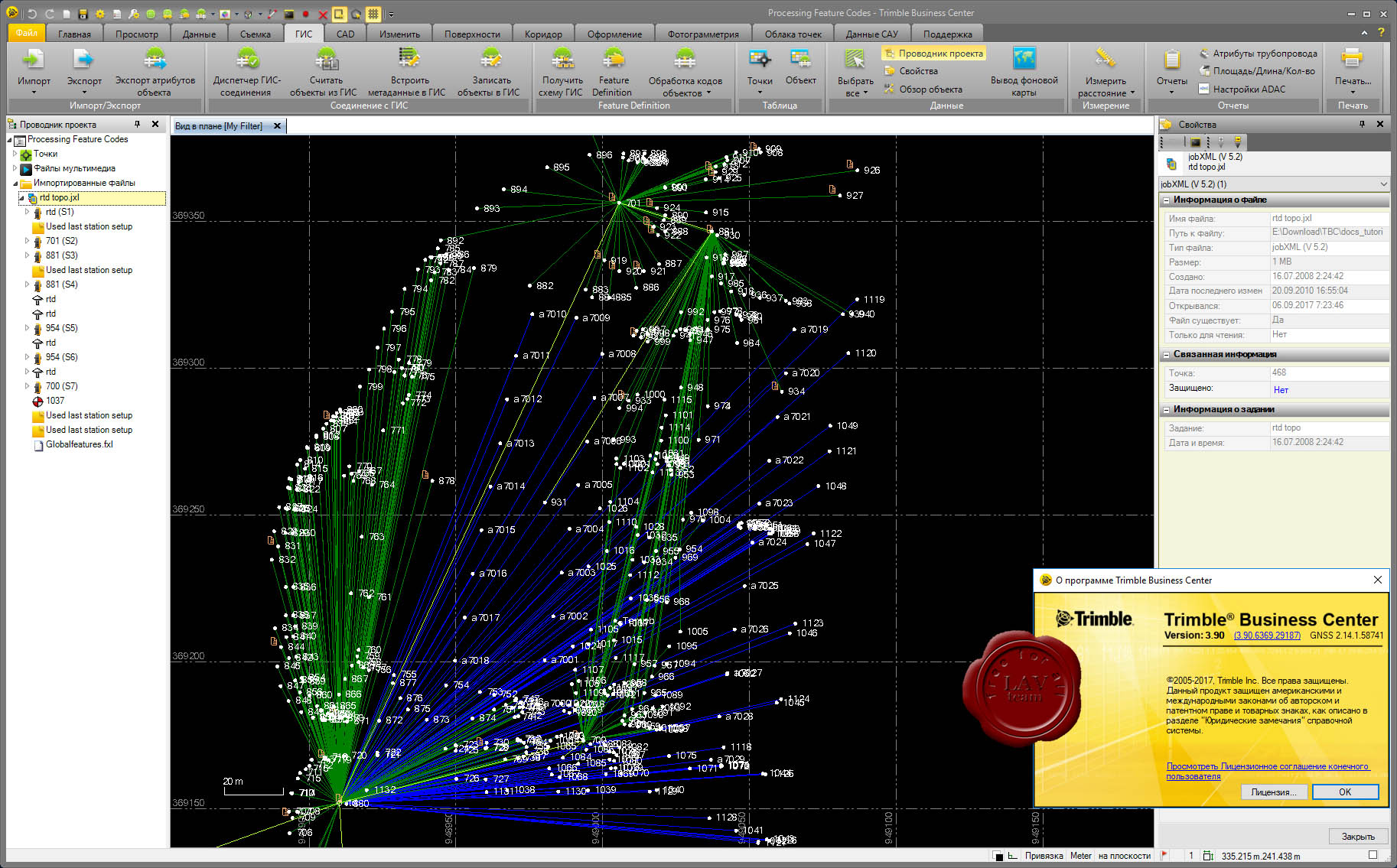The width and height of the screenshot is (1397, 868).
Task: Select the 1037 tree item
Action: (55, 401)
